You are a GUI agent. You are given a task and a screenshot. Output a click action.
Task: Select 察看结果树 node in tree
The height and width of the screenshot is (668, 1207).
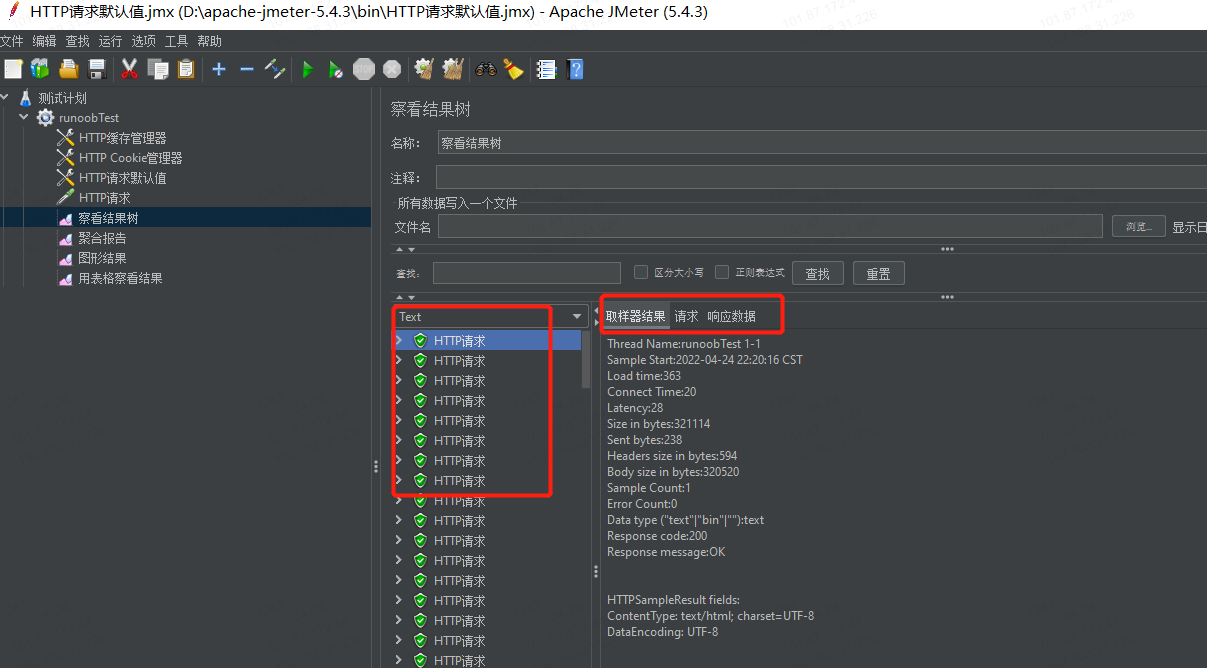pos(108,218)
